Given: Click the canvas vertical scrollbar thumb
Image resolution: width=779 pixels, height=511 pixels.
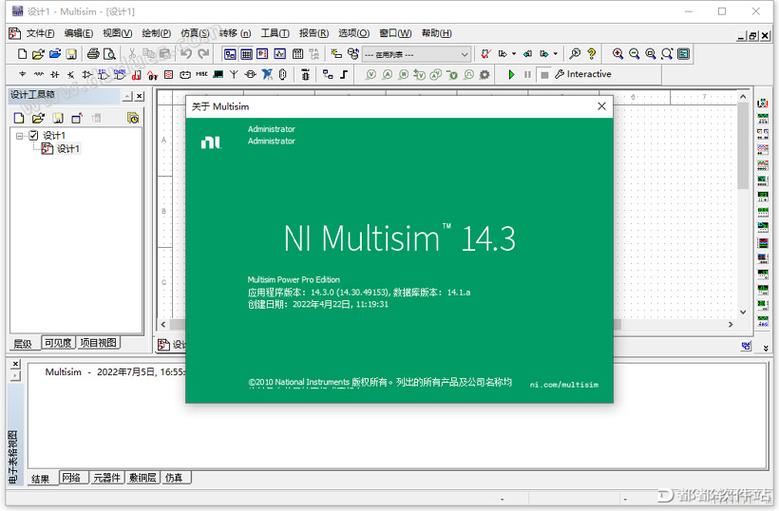Looking at the screenshot, I should tap(743, 146).
